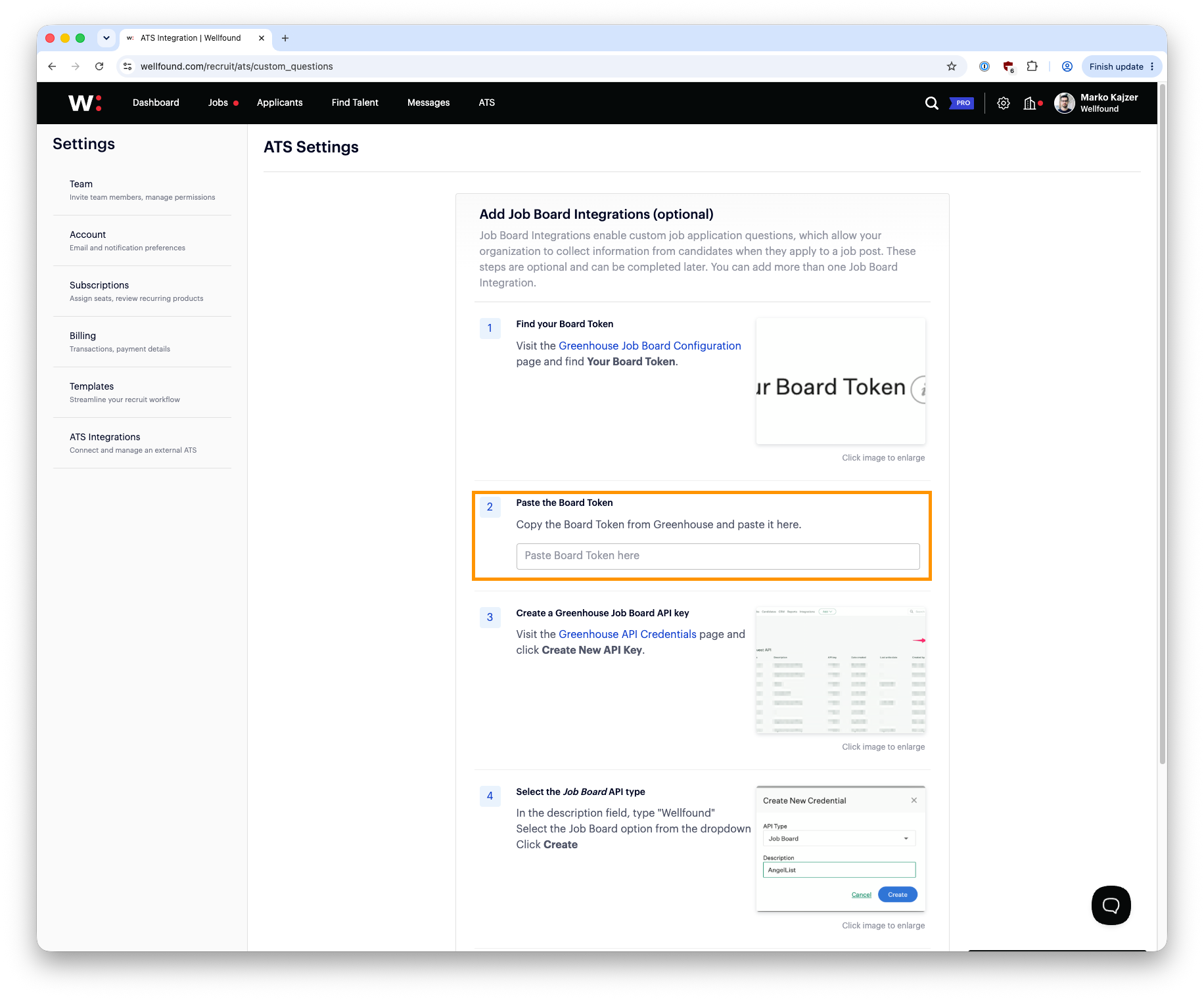Open the ATS nav item
This screenshot has width=1204, height=1000.
click(x=487, y=102)
